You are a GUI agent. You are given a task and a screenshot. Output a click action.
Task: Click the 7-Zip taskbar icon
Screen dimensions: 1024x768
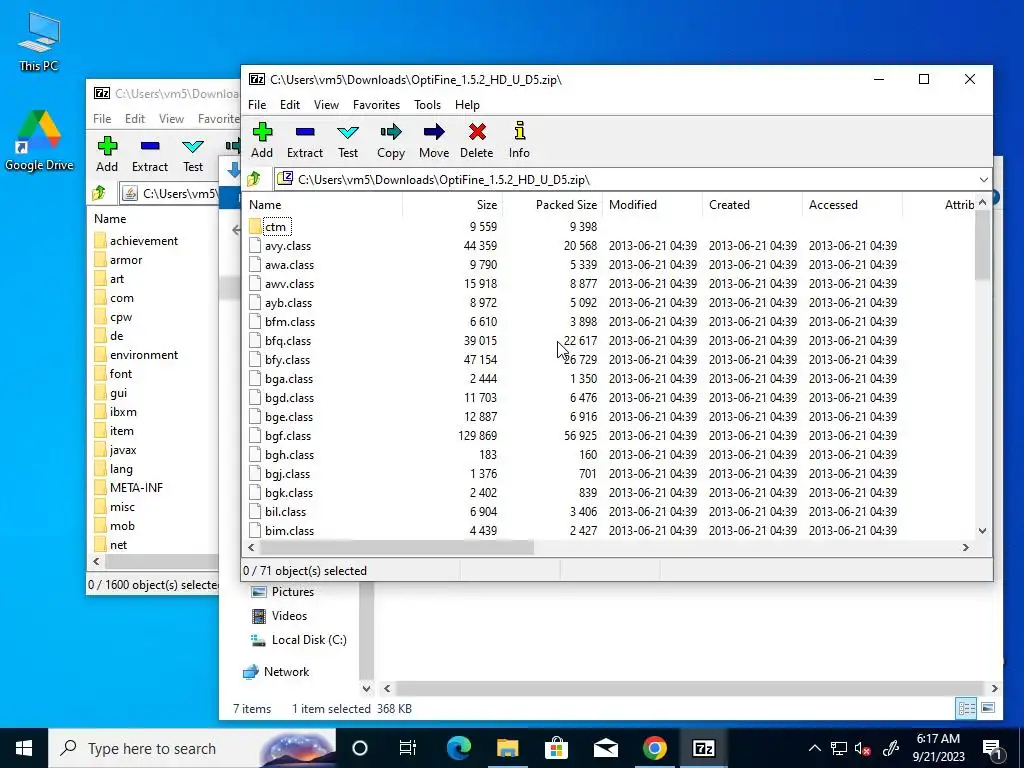tap(703, 748)
